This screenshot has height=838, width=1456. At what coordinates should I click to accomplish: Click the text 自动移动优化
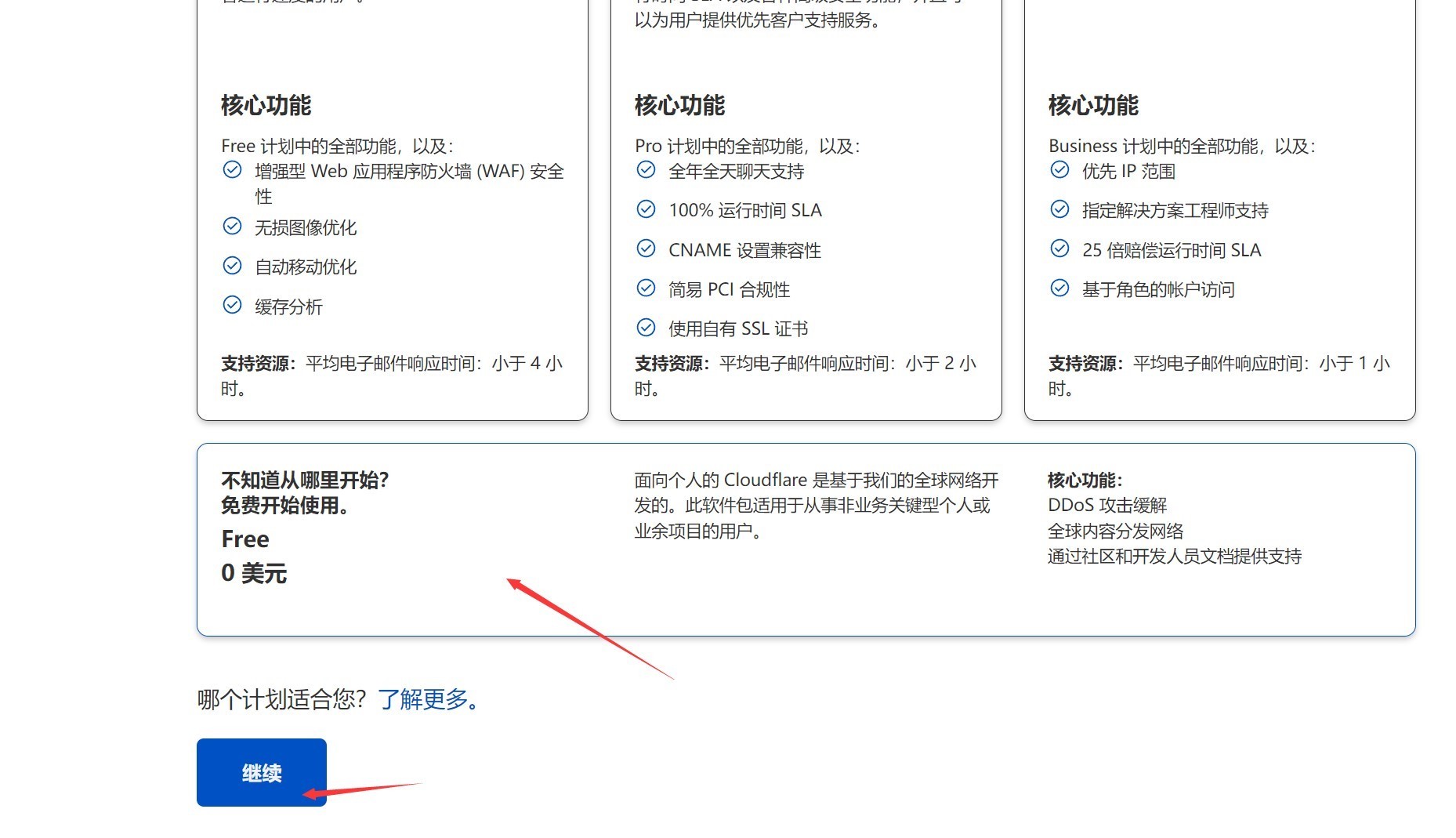[x=306, y=267]
